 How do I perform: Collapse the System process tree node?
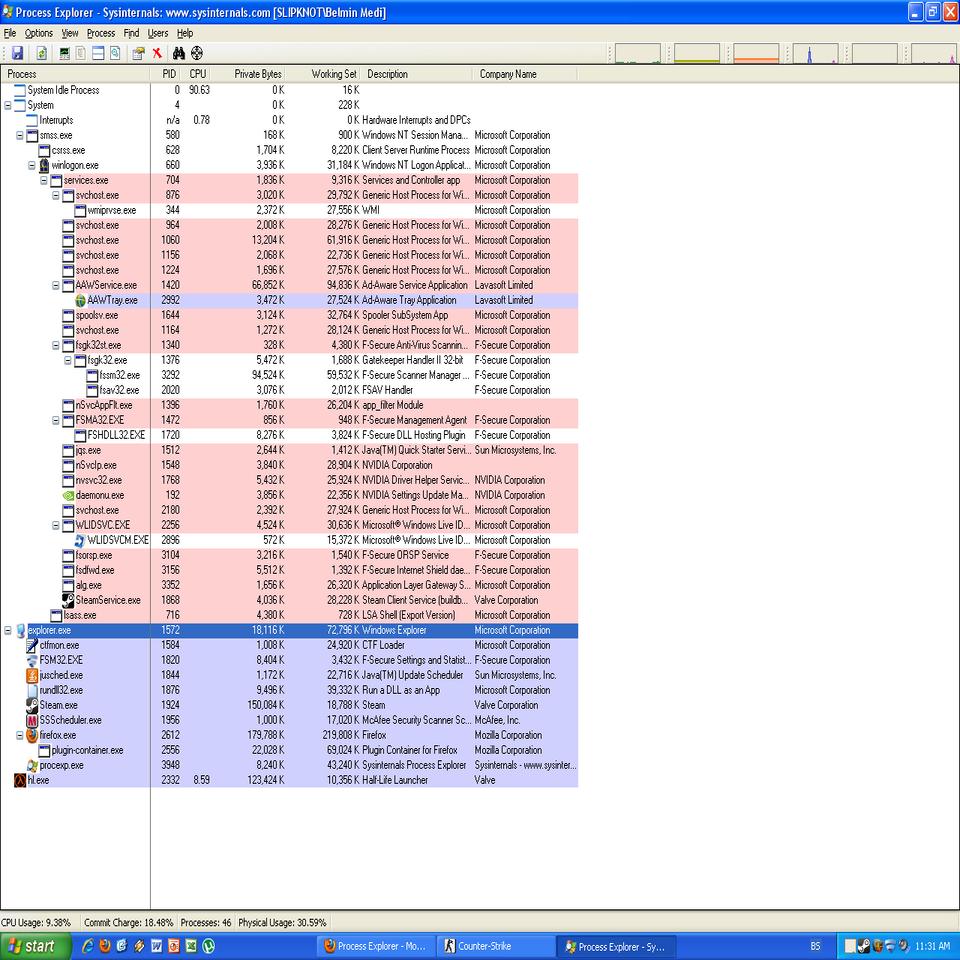pos(8,105)
